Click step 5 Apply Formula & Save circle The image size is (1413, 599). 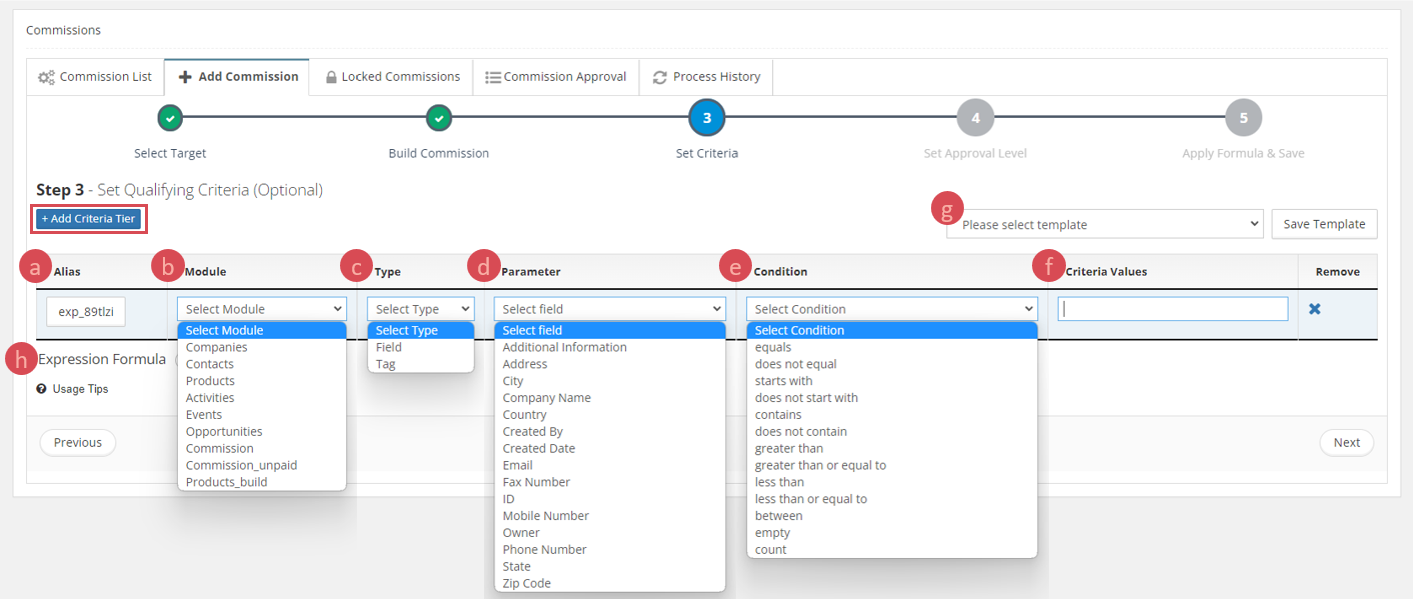pyautogui.click(x=1243, y=118)
